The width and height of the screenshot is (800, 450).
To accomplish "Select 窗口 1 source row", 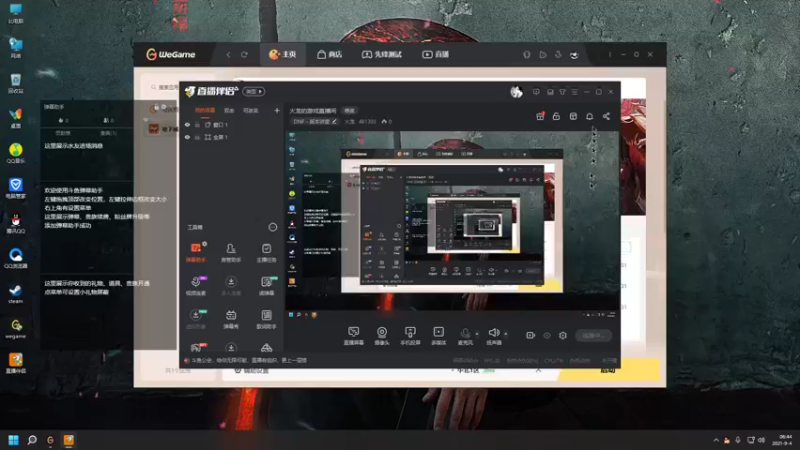I will (x=232, y=125).
